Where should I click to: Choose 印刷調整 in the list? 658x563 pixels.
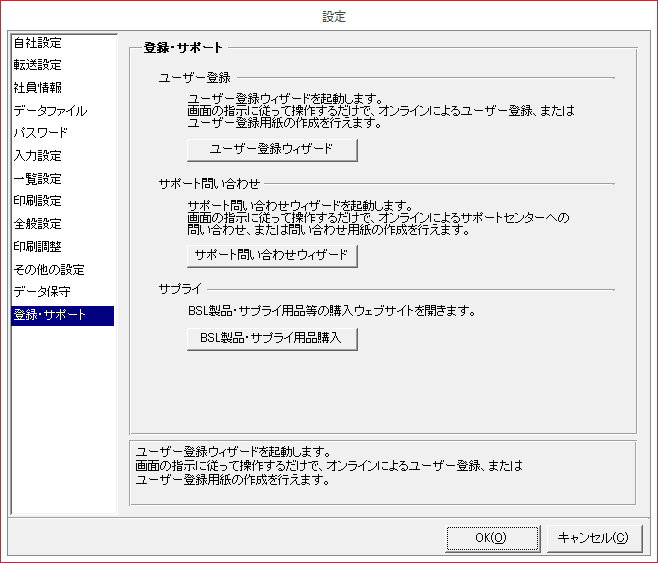click(x=63, y=247)
